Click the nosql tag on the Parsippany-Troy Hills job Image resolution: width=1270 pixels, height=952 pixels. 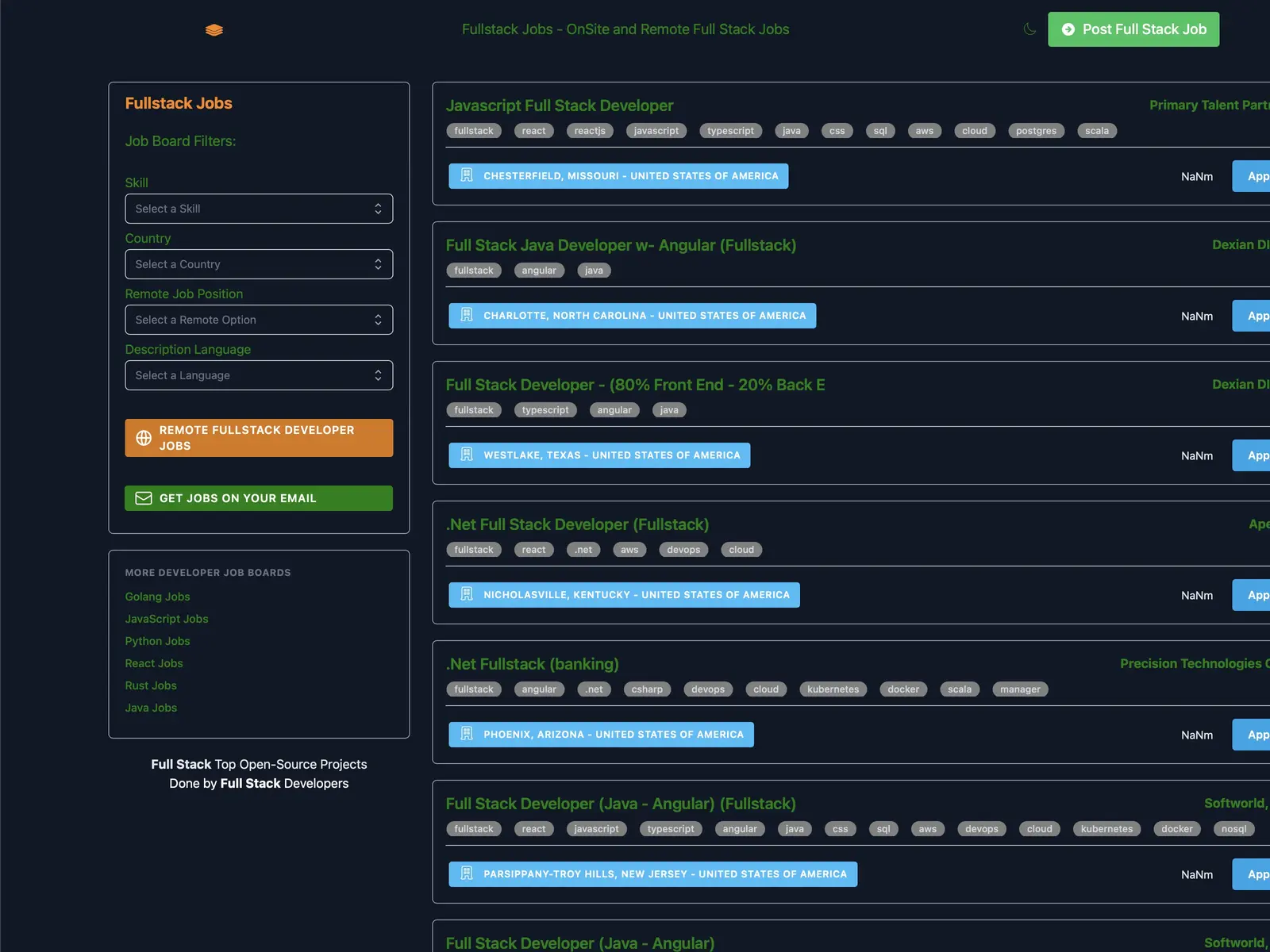[1233, 829]
